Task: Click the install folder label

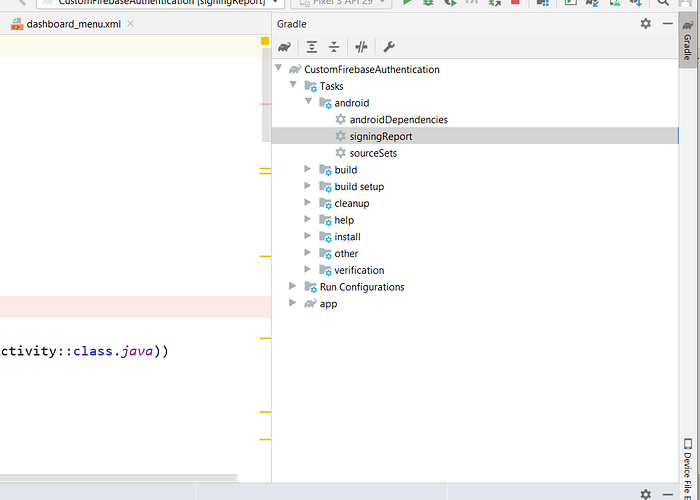Action: click(347, 237)
